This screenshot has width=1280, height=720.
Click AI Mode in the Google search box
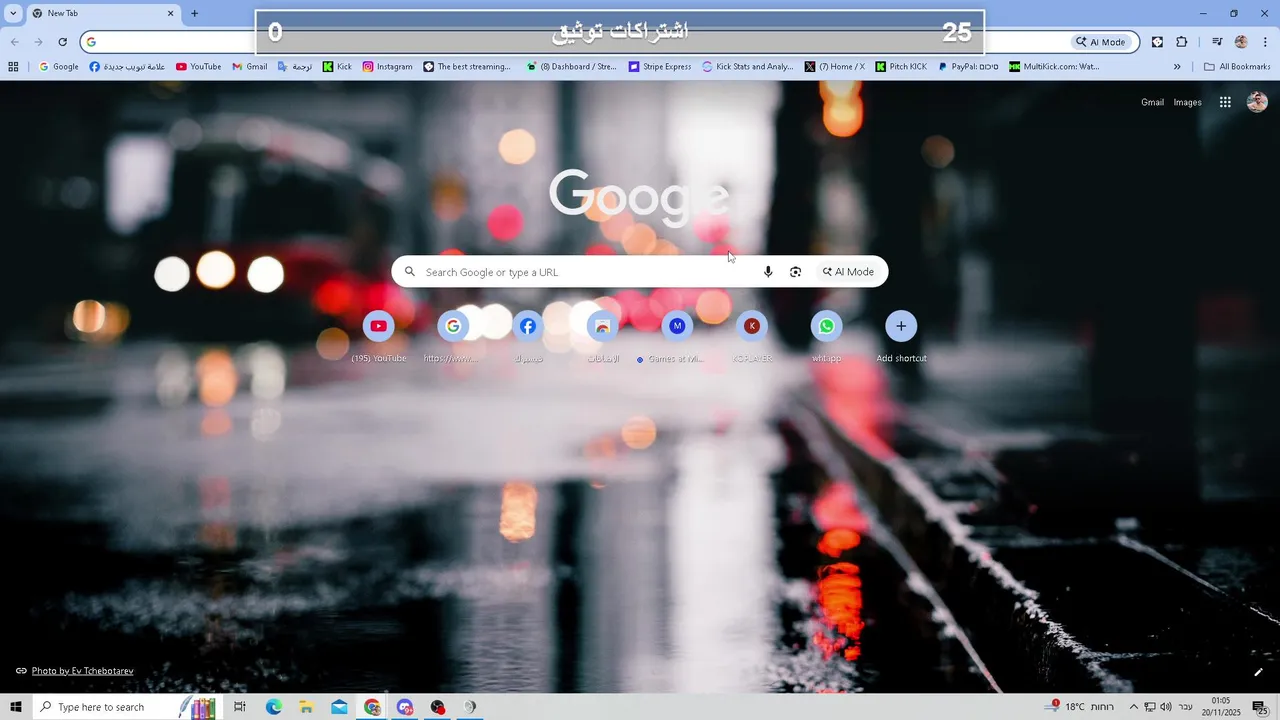[x=848, y=272]
